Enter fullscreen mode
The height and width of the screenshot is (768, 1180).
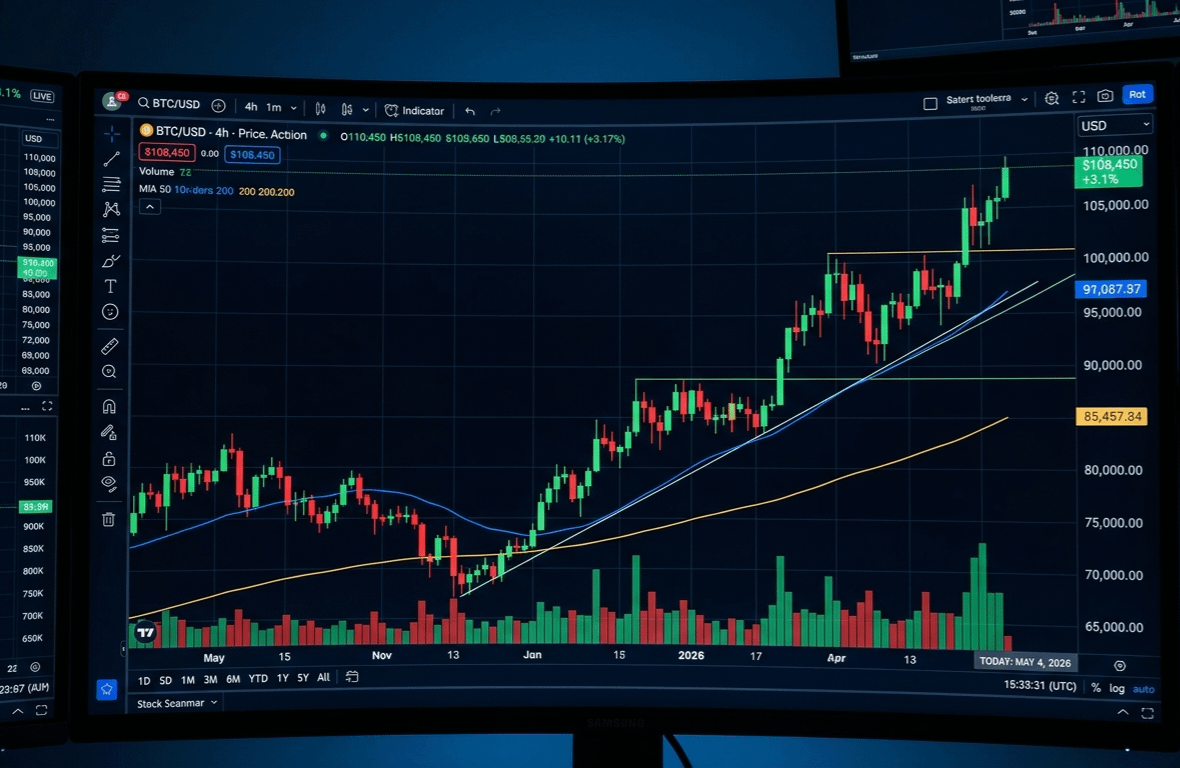[x=1078, y=97]
